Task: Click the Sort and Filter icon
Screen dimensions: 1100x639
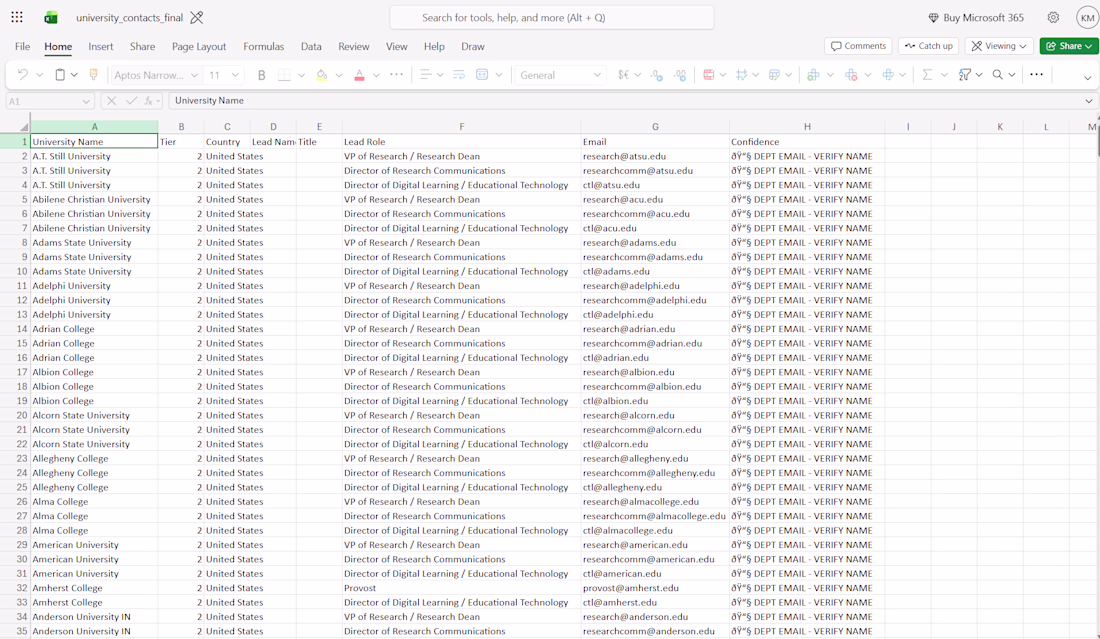Action: click(965, 75)
